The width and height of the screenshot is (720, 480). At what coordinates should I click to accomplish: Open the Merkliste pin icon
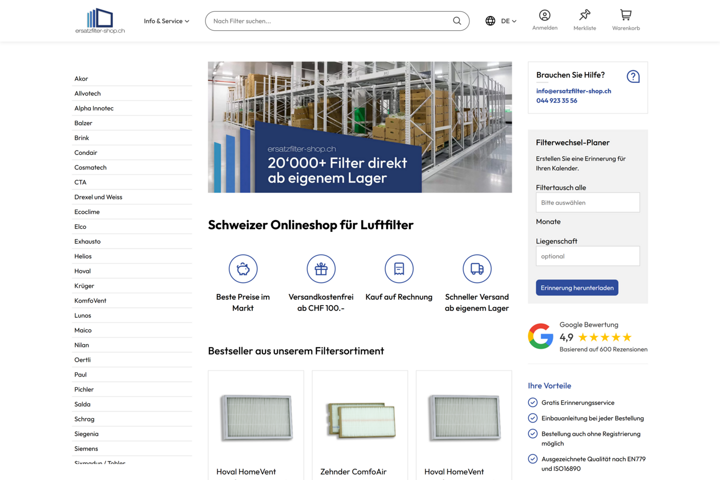585,15
